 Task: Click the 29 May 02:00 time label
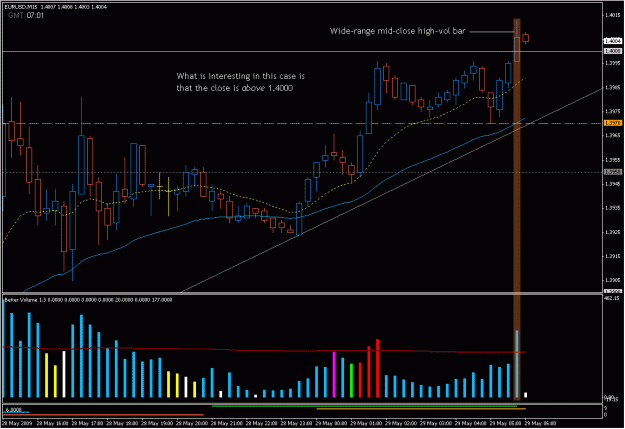click(401, 423)
